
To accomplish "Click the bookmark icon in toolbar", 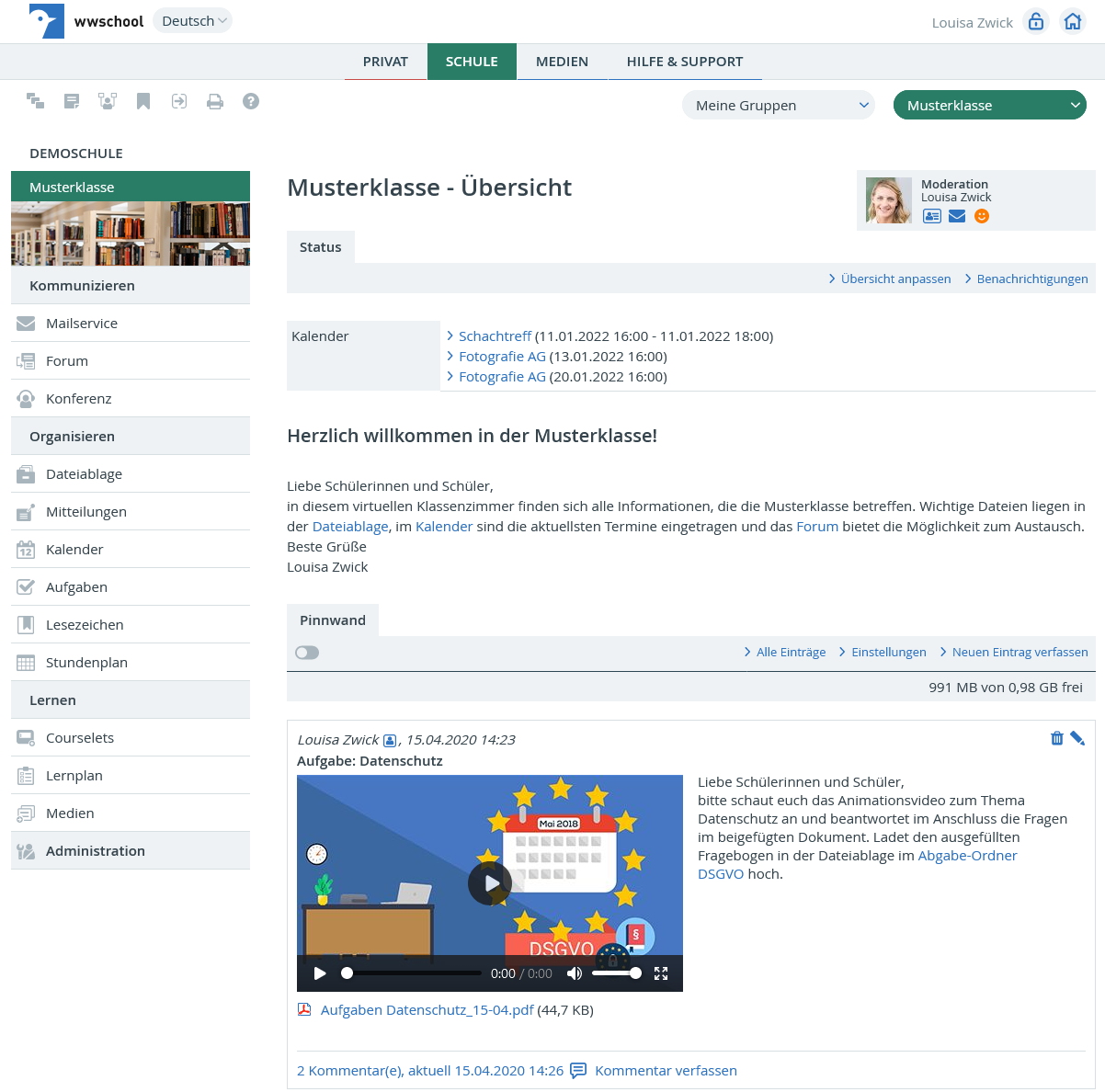I will 143,102.
